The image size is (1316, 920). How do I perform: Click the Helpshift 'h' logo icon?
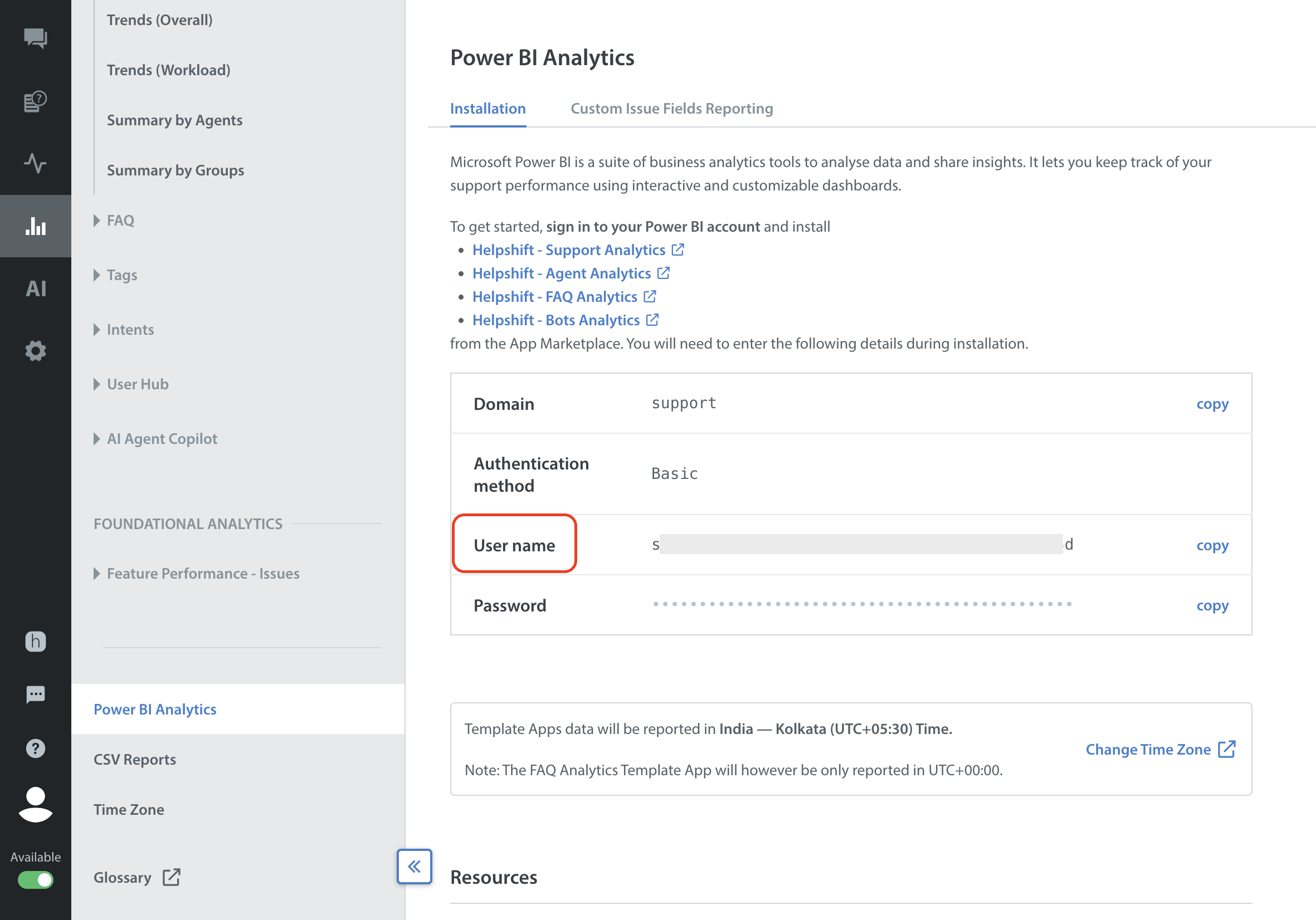pyautogui.click(x=36, y=641)
